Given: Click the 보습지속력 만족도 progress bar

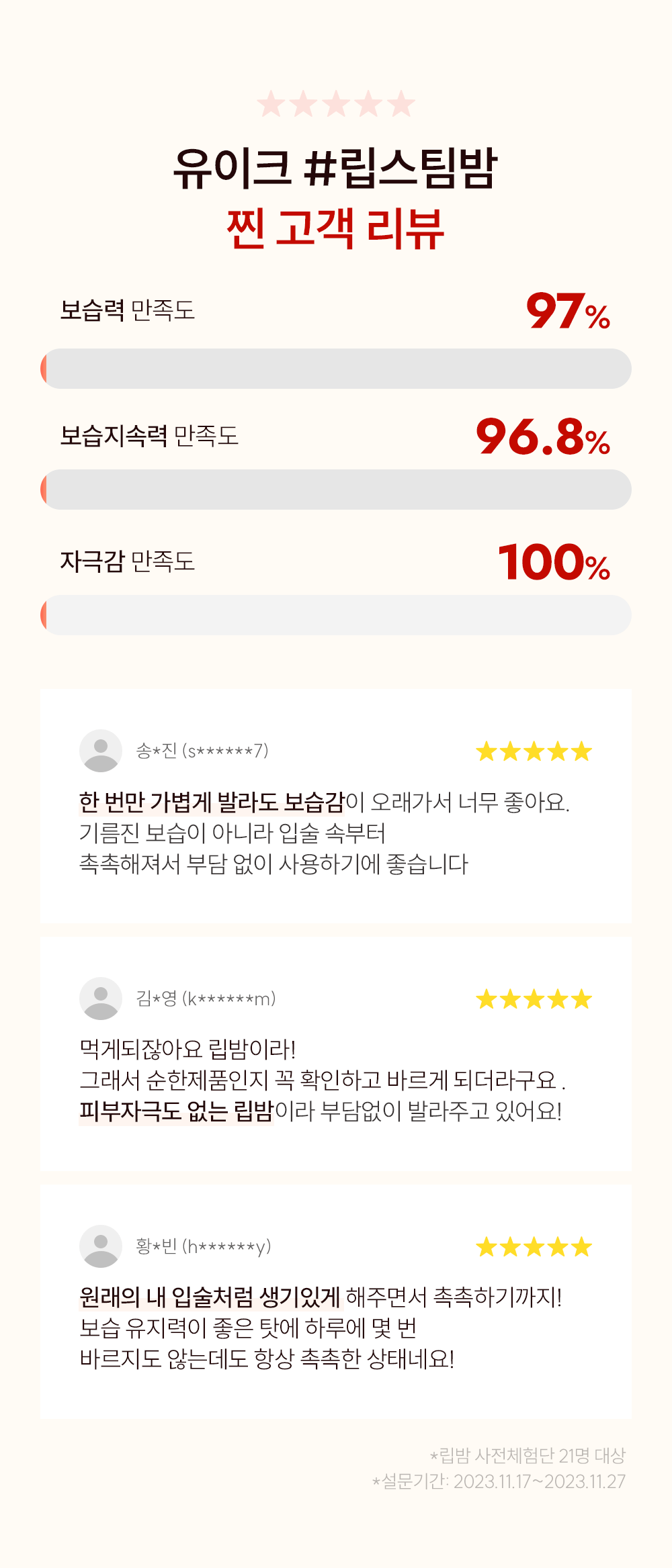Looking at the screenshot, I should tap(336, 490).
